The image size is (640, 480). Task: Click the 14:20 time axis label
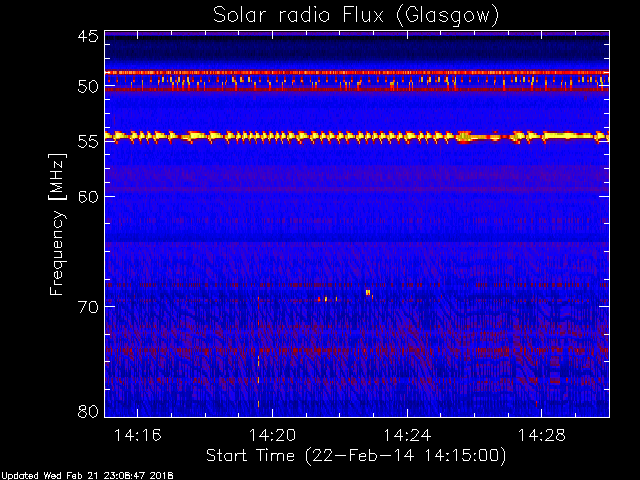(272, 436)
